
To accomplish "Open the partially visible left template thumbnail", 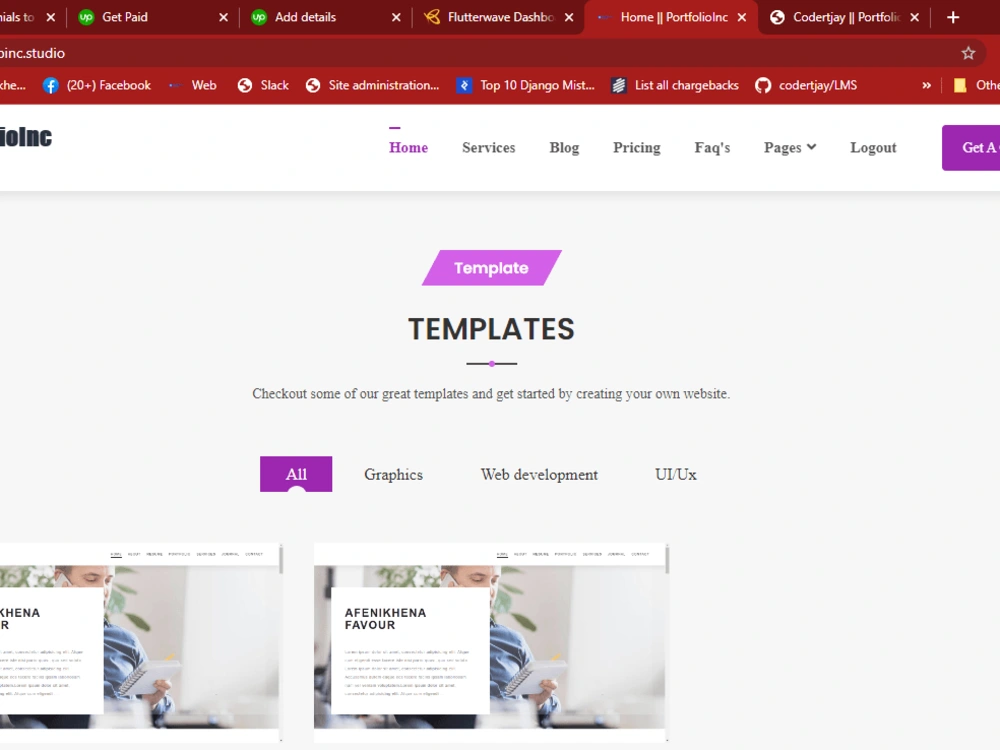I will [x=140, y=642].
